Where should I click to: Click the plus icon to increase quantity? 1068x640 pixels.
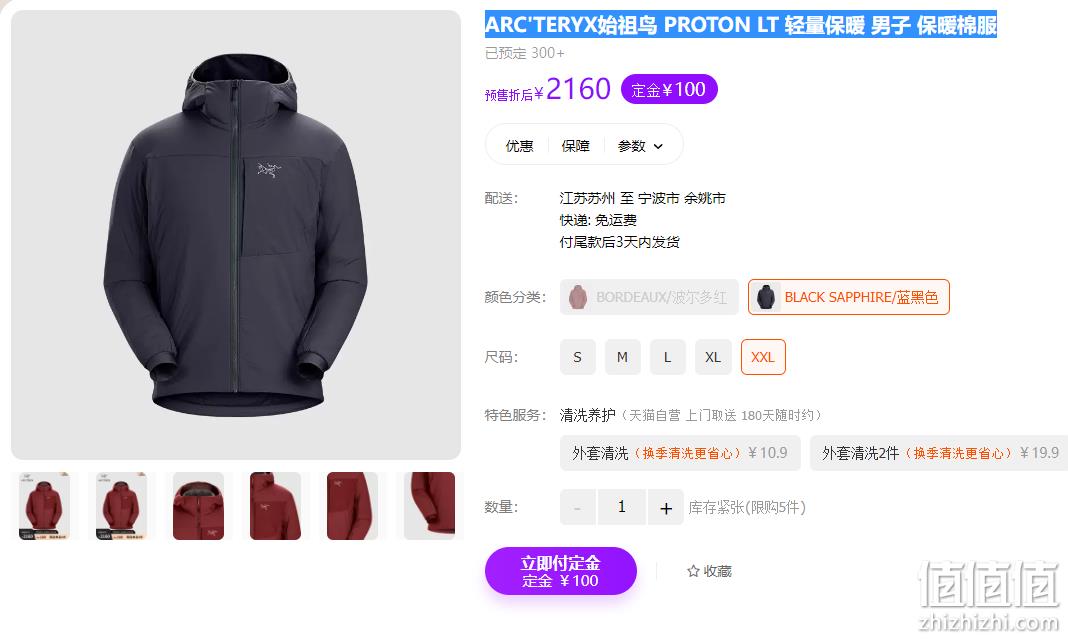(665, 507)
